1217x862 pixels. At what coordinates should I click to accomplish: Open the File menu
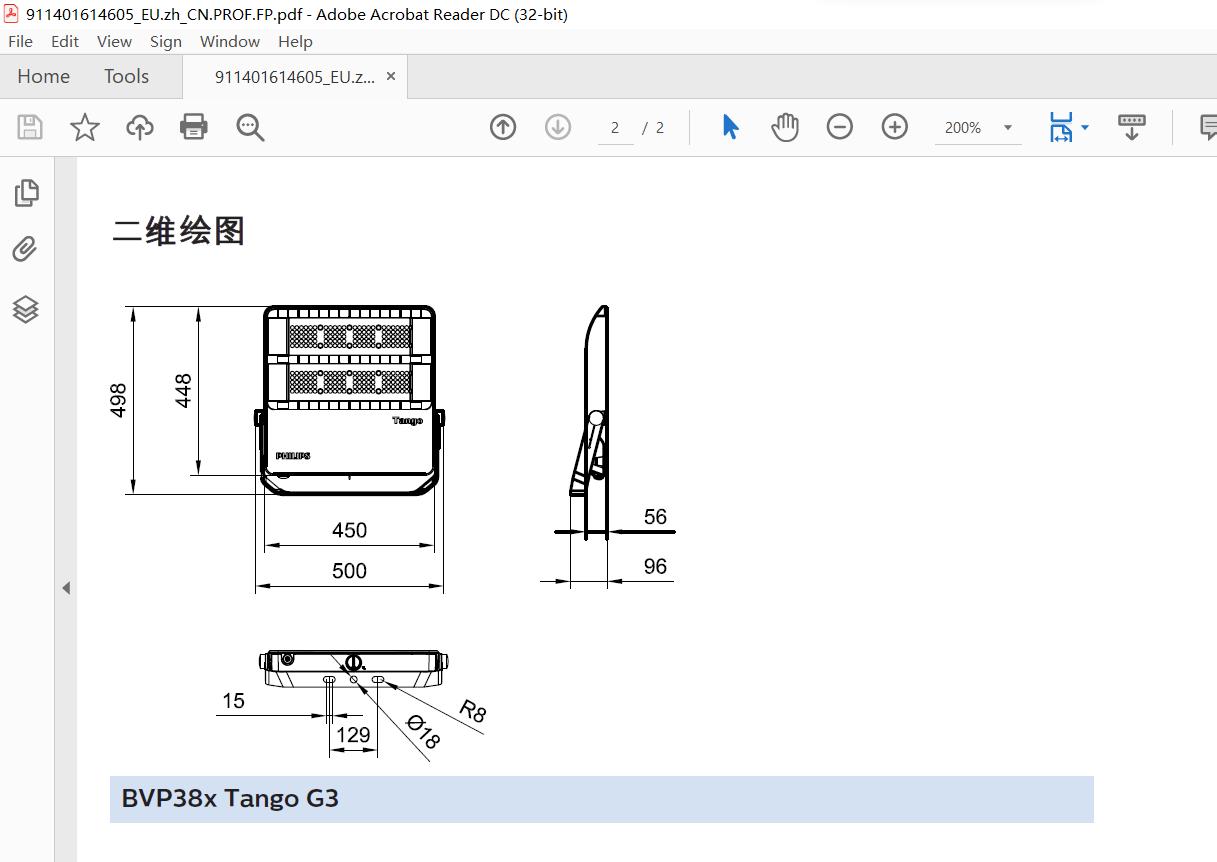pos(20,41)
